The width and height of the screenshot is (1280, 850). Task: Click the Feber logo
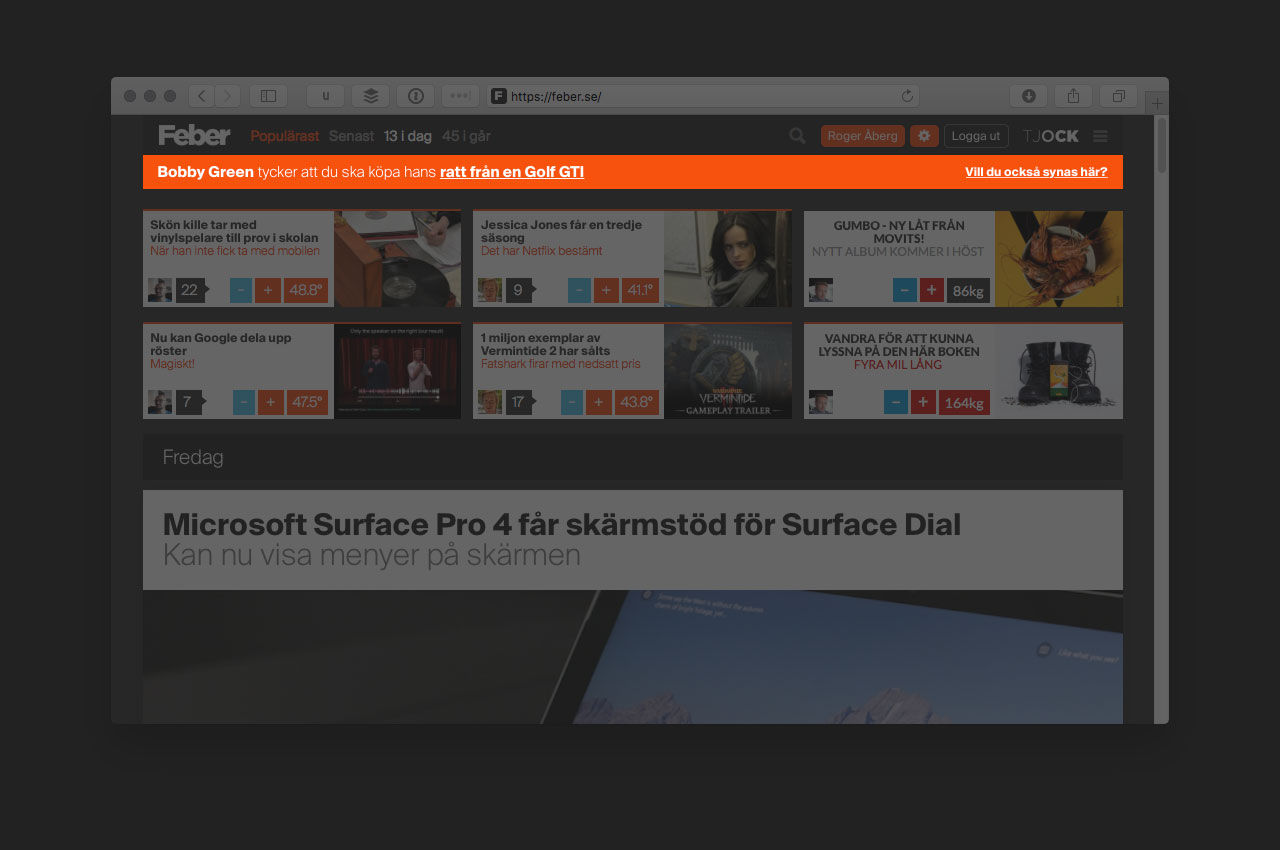click(x=194, y=136)
